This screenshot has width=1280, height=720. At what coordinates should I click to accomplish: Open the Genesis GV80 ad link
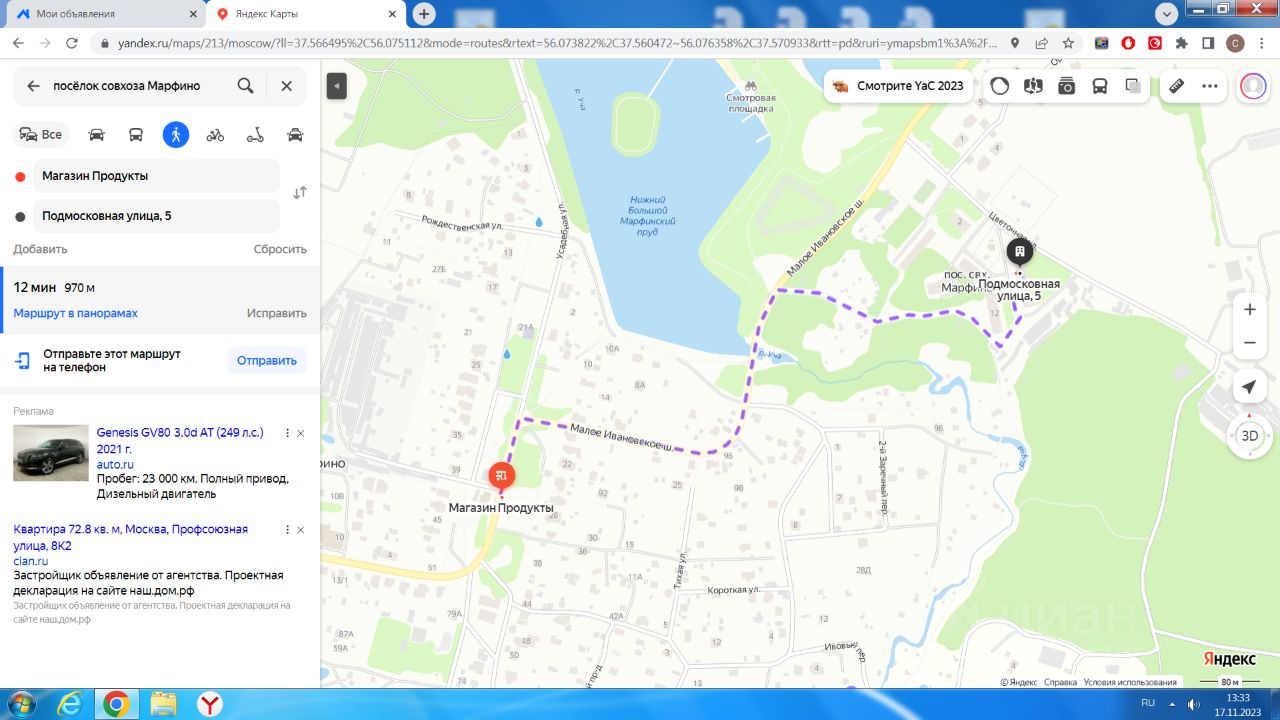(180, 441)
